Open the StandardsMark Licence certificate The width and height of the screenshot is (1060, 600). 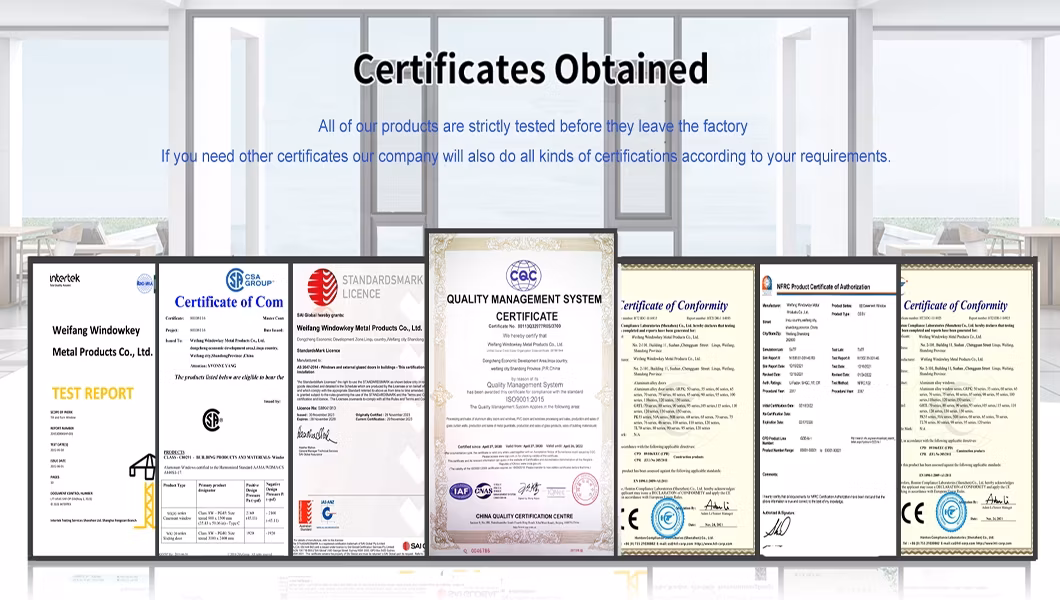[358, 409]
